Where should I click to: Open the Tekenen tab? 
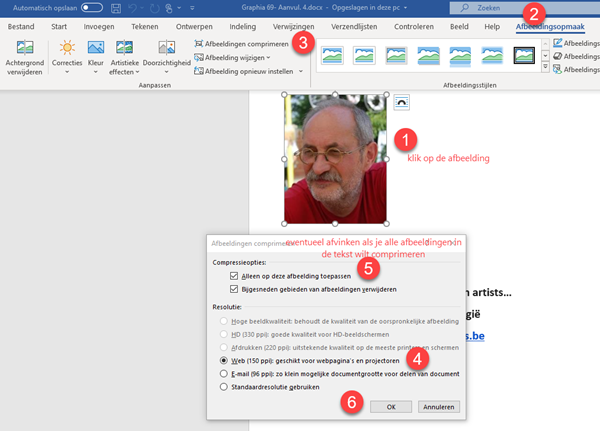(145, 26)
